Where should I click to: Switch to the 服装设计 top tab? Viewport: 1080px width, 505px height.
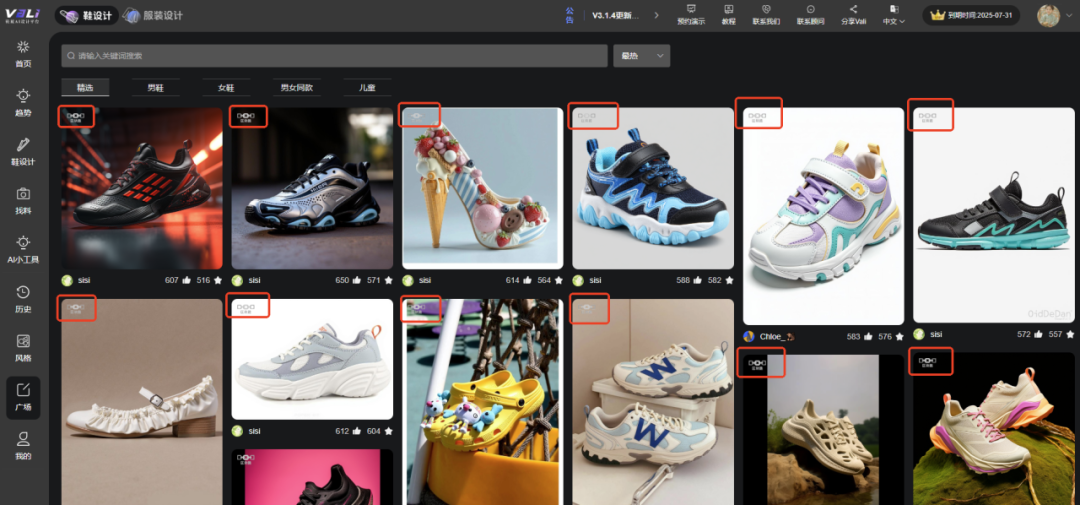153,15
